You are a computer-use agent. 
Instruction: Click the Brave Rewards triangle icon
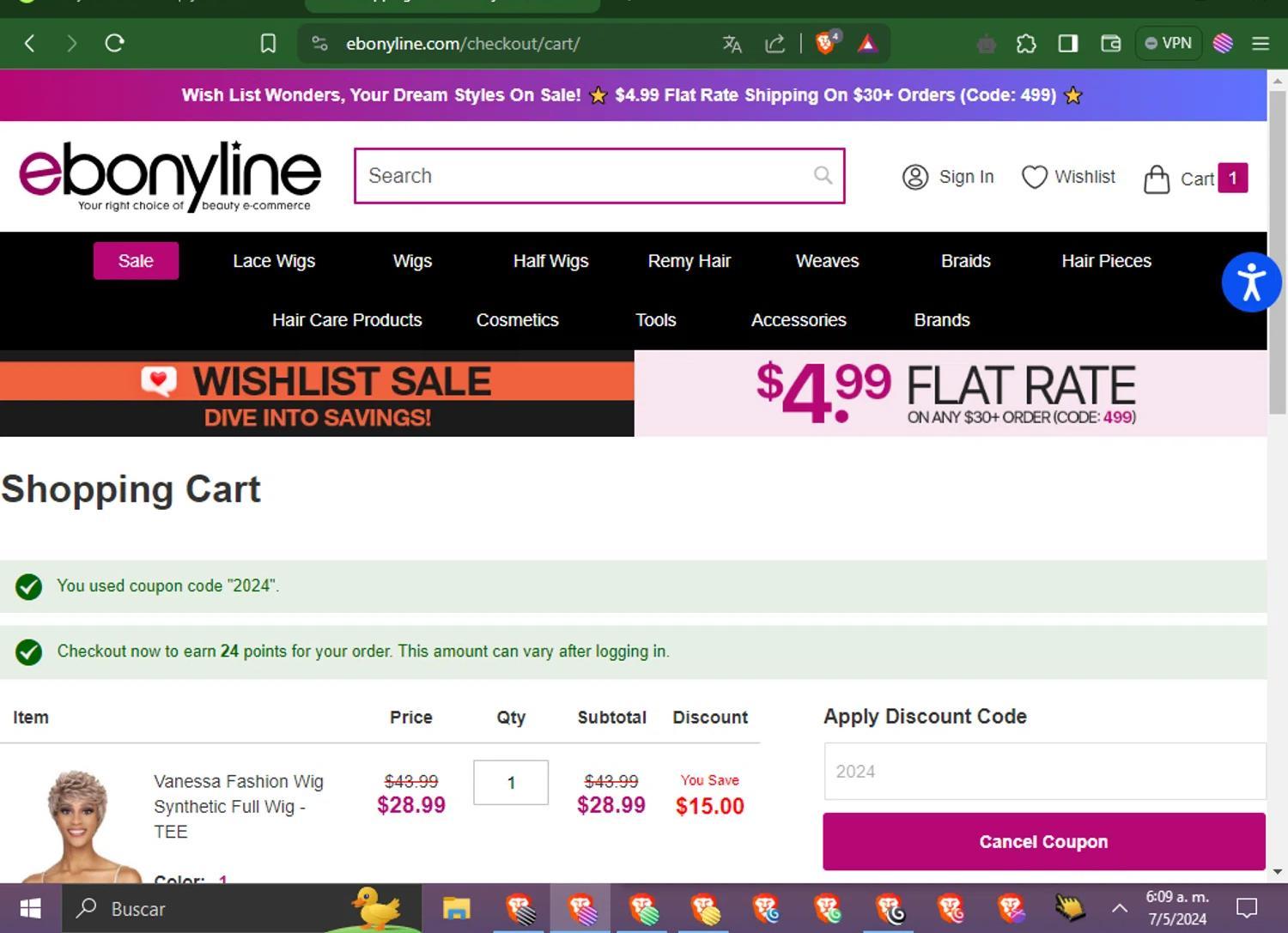tap(867, 44)
